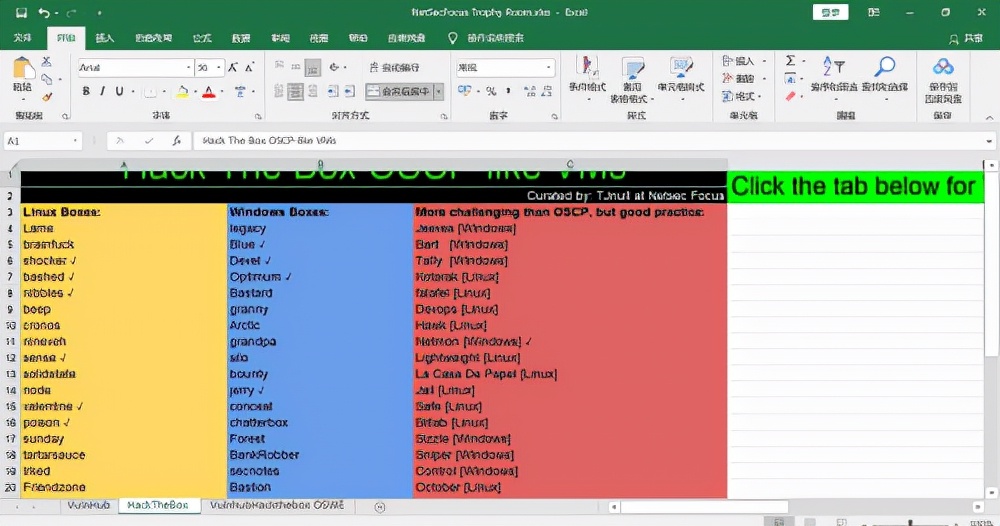
Task: Decrease the cell indent
Action: point(332,92)
